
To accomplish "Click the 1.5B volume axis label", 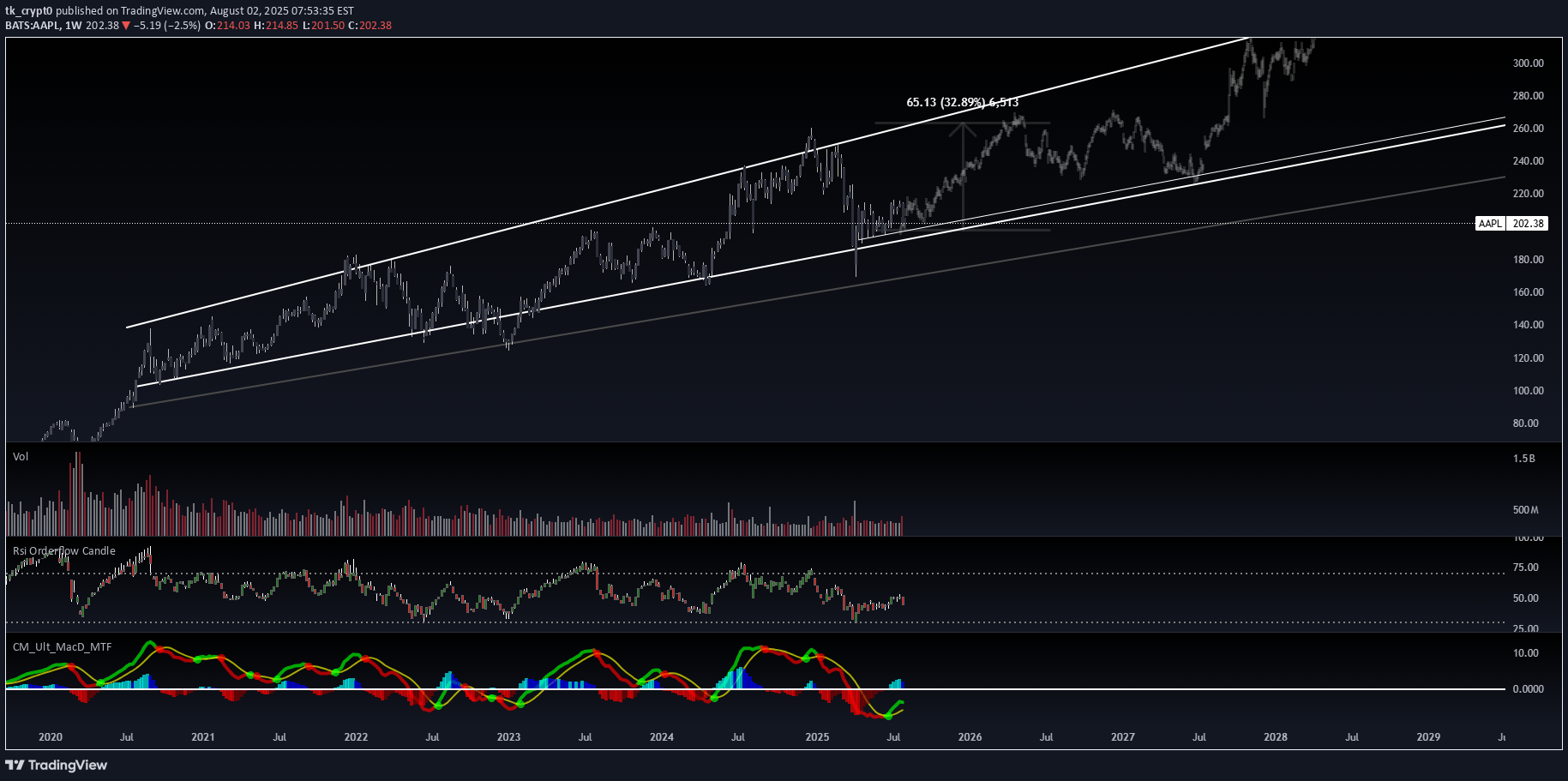I will 1524,459.
